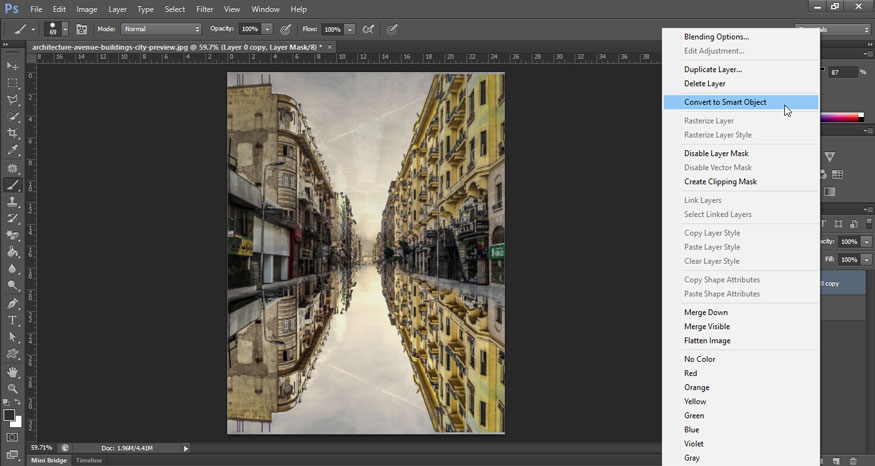Screen dimensions: 875x466
Task: Click the Create new layer icon
Action: (836, 462)
